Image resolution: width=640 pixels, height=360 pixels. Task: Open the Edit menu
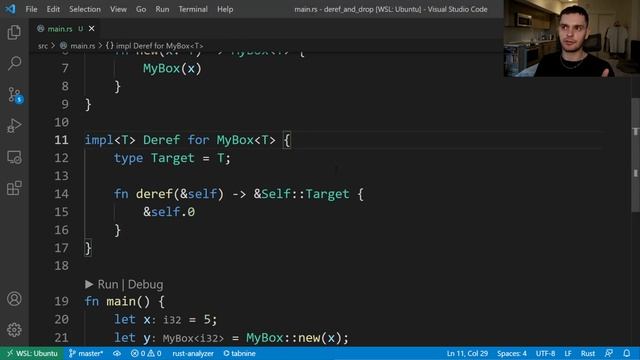(53, 9)
